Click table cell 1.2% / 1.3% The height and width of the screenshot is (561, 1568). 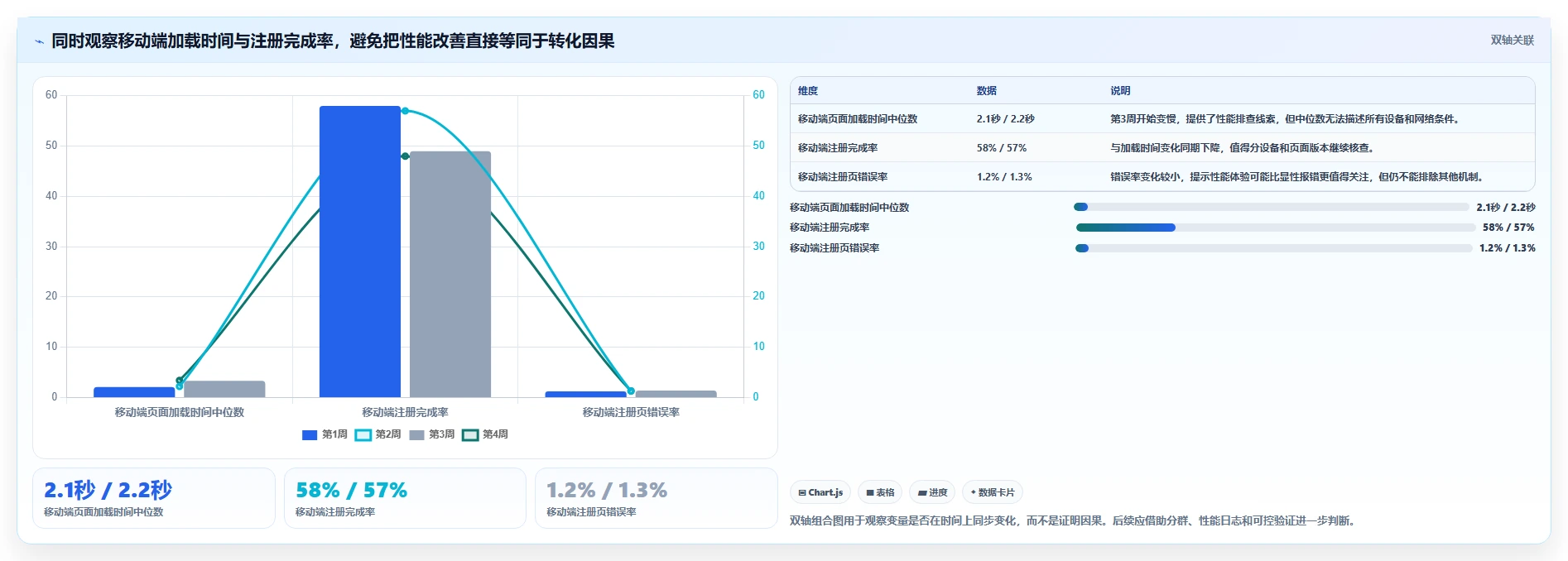[1004, 177]
